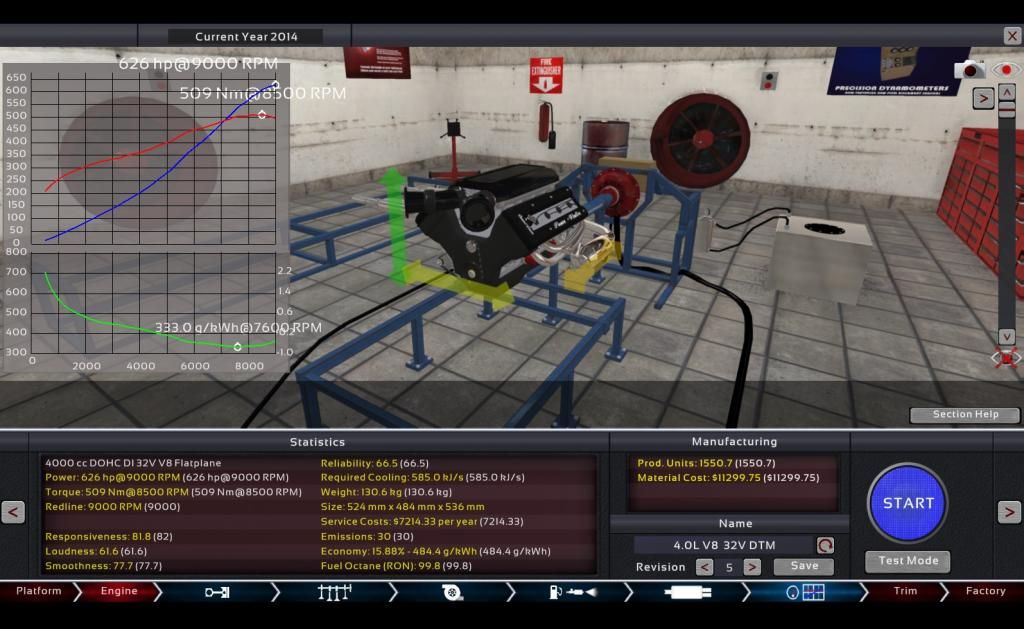
Task: Click the Smoothness: 77.7 statistic
Action: [103, 566]
